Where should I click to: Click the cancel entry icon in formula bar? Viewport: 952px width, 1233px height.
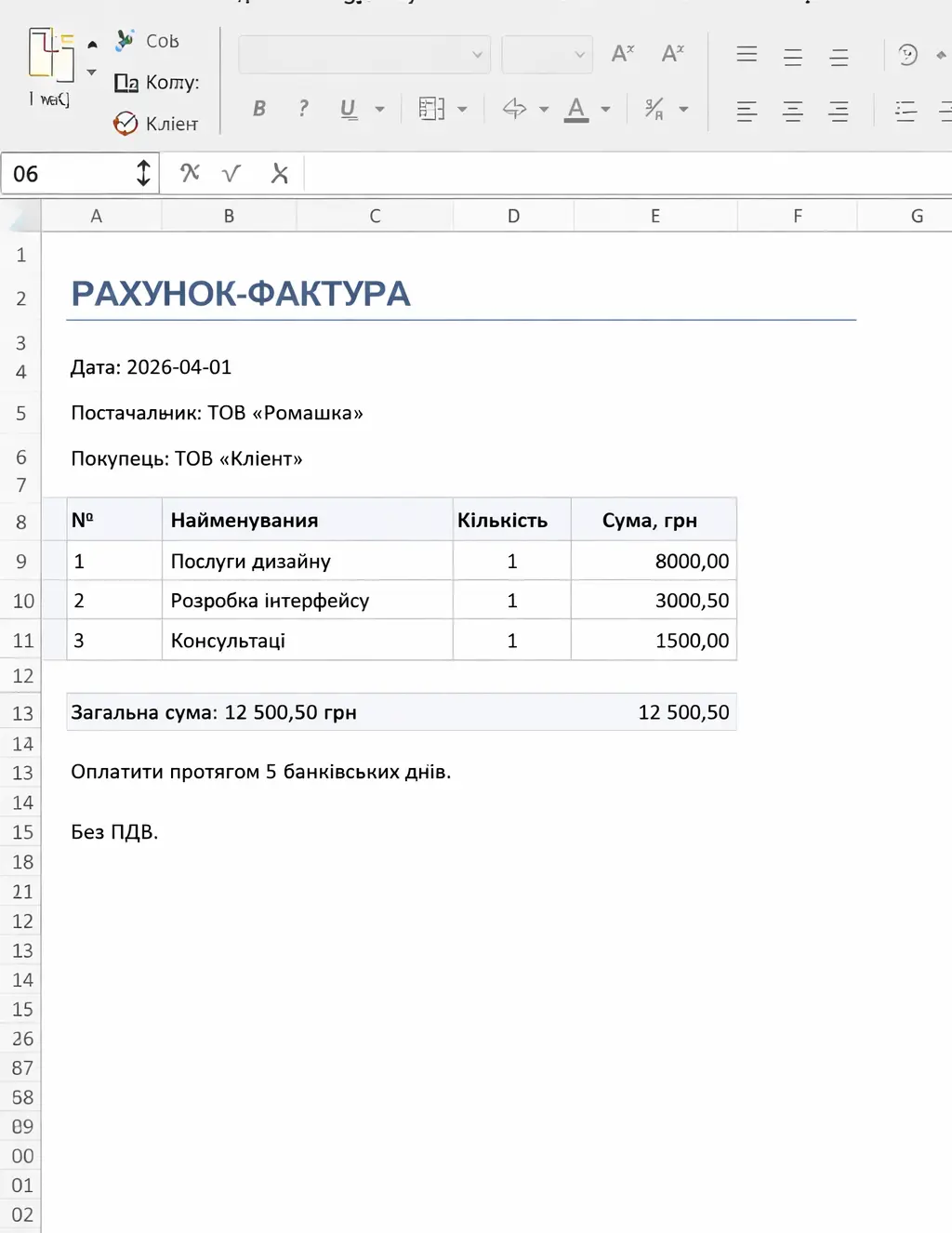pos(280,173)
